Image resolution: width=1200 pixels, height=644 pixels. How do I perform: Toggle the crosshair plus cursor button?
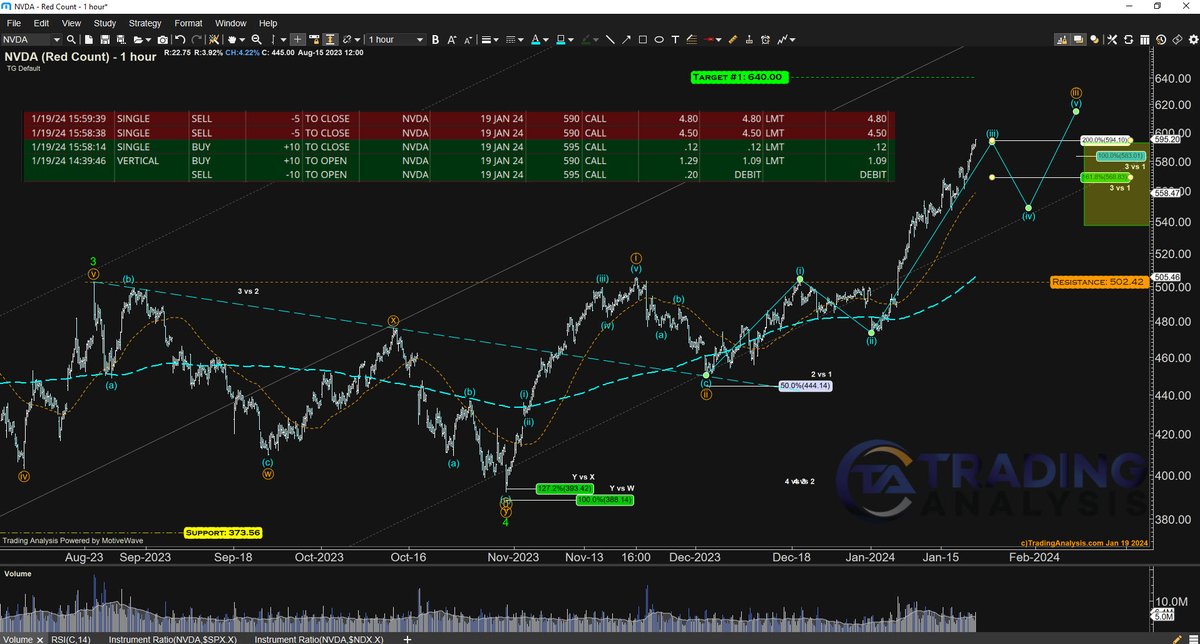(297, 39)
